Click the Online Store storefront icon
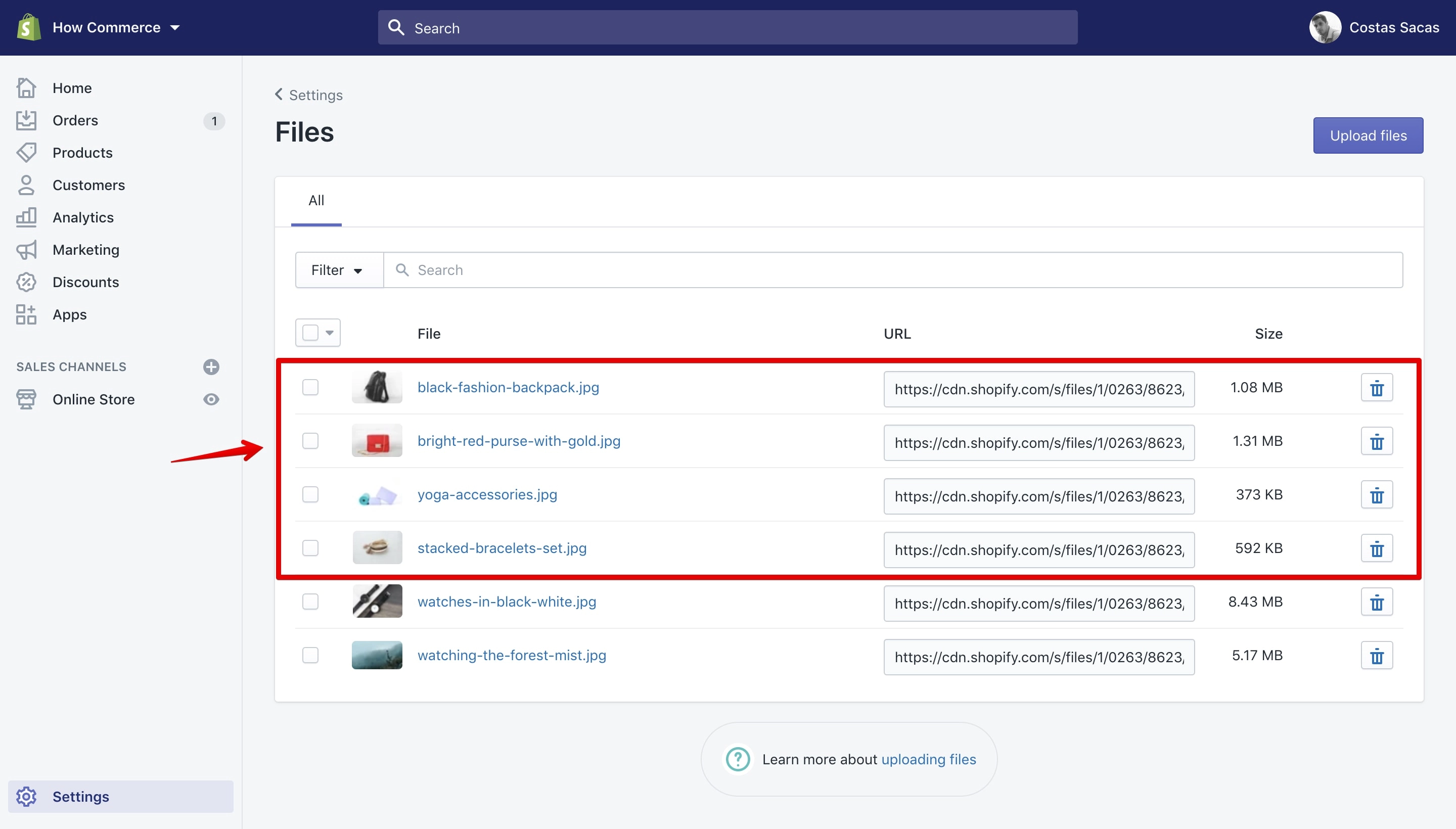Screen dimensions: 1456x829 coord(26,399)
